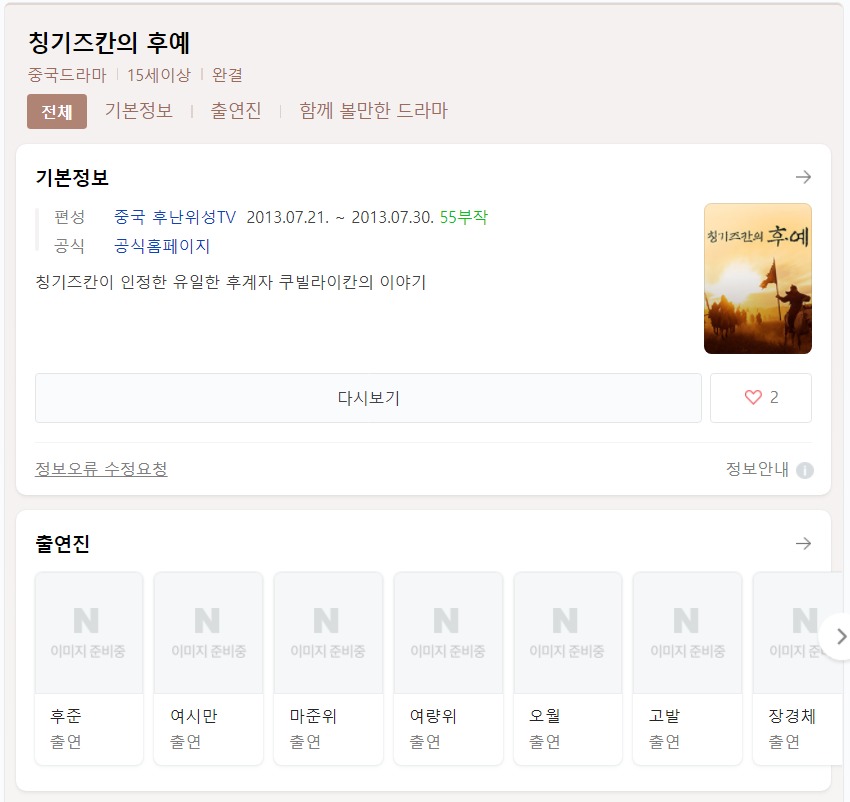Show next cast members with chevron
Viewport: 850px width, 802px height.
click(839, 636)
